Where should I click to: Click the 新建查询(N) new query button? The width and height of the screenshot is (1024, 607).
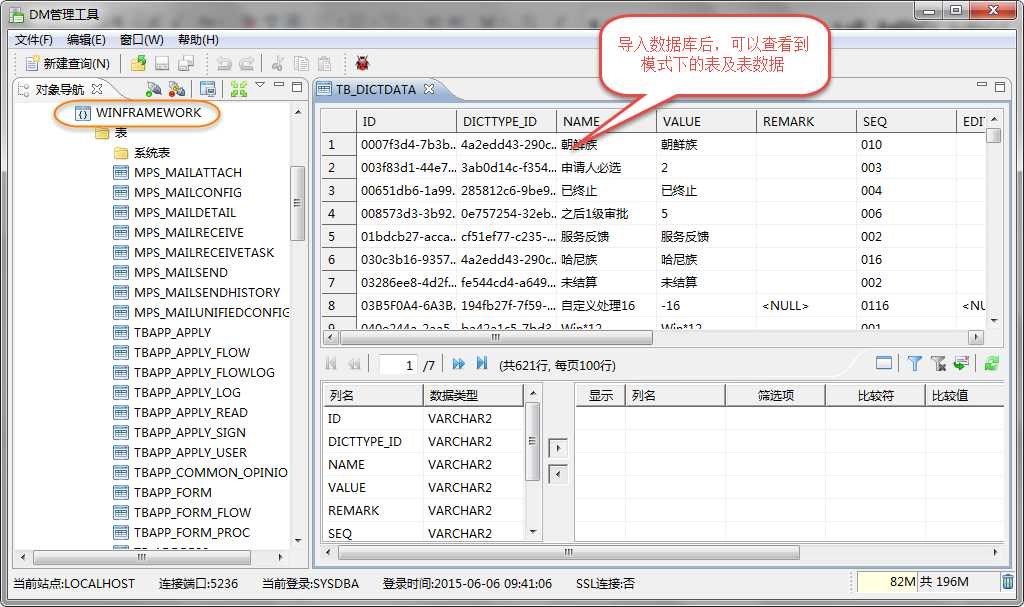(68, 63)
